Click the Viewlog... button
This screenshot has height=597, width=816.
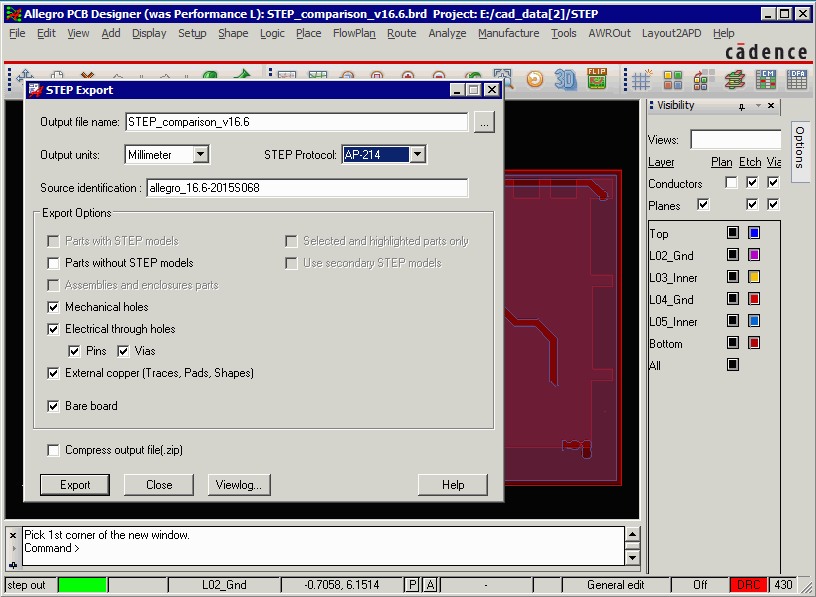point(239,485)
